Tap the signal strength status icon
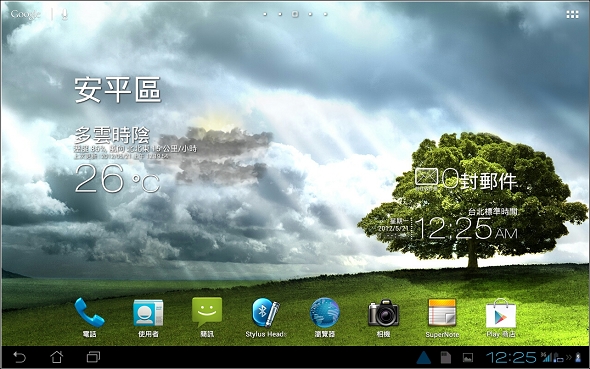Viewport: 590px width, 369px height. tap(546, 357)
